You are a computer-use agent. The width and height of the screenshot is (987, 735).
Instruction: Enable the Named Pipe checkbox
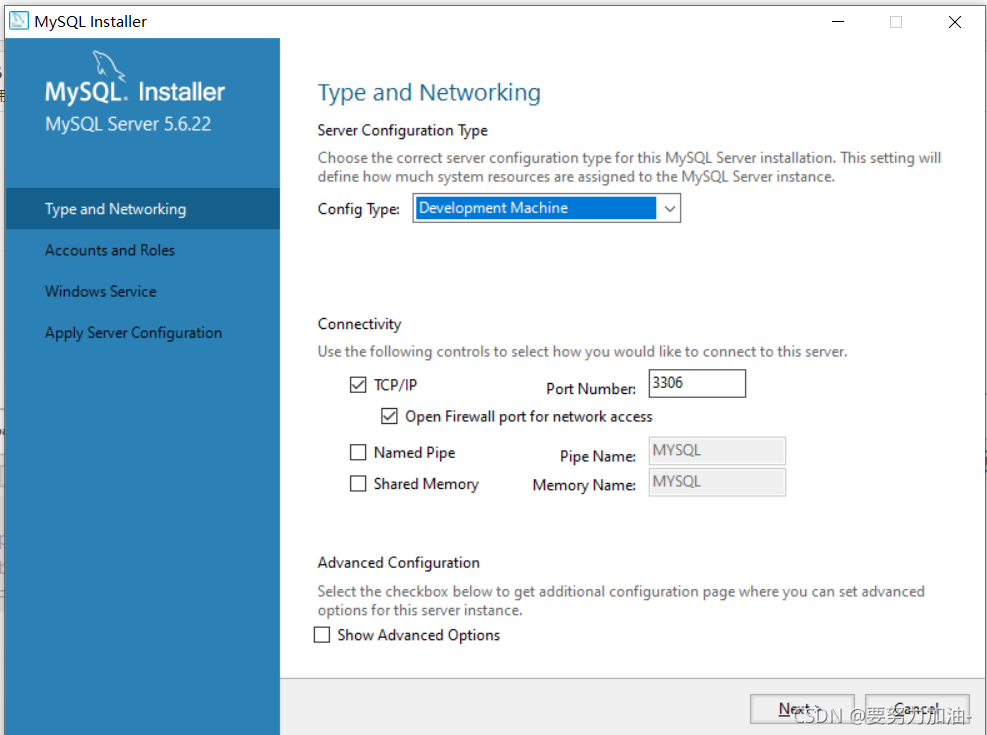(x=358, y=452)
